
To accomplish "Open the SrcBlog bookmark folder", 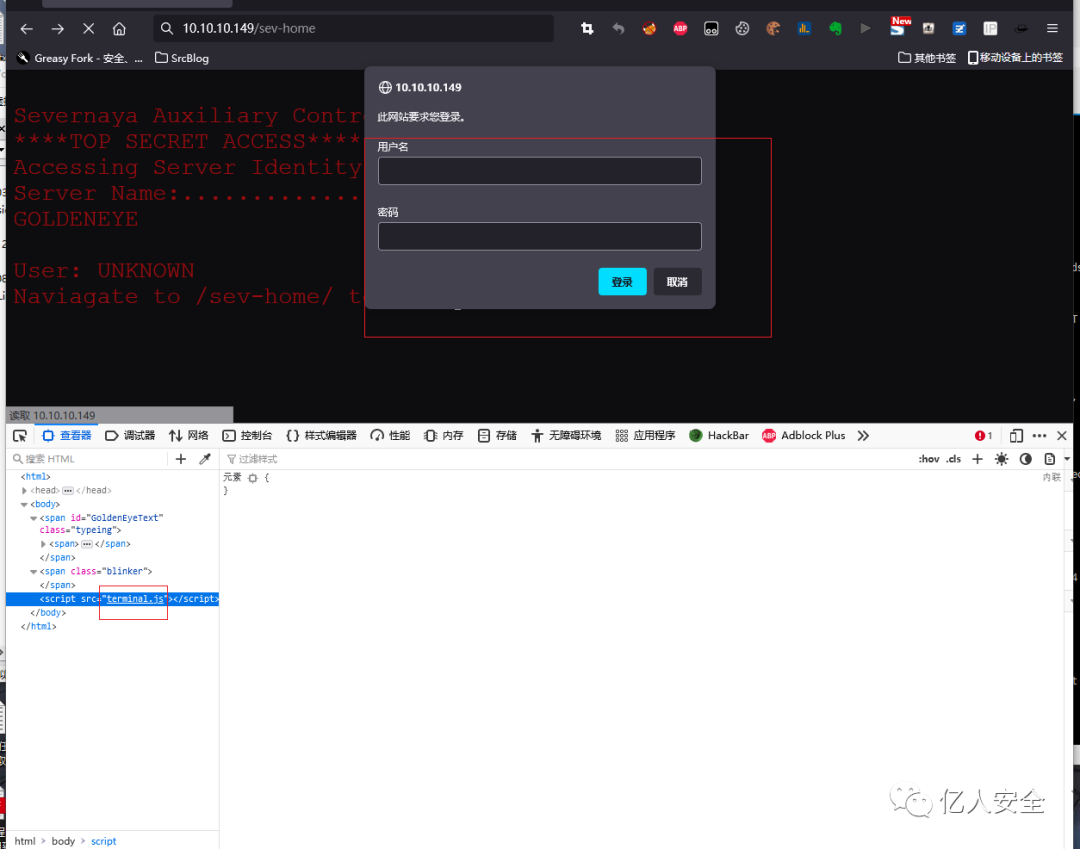I will [x=182, y=59].
